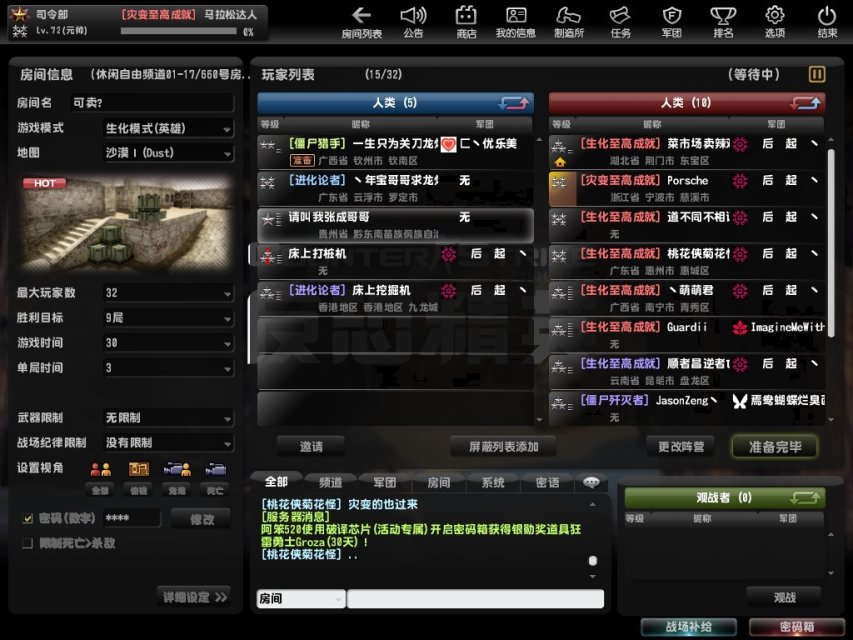The height and width of the screenshot is (640, 853).
Task: Toggle the 限制死亡>杀敌 checkbox
Action: pos(28,543)
